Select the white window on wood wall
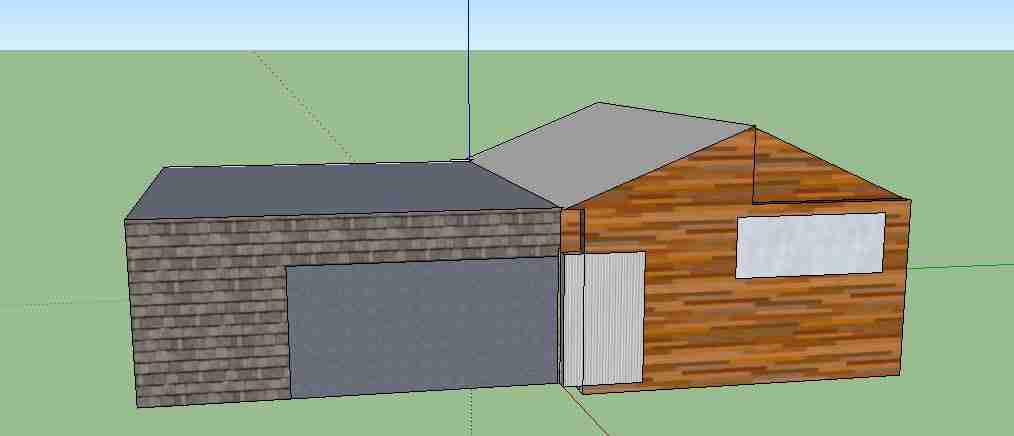1014x436 pixels. pos(810,245)
